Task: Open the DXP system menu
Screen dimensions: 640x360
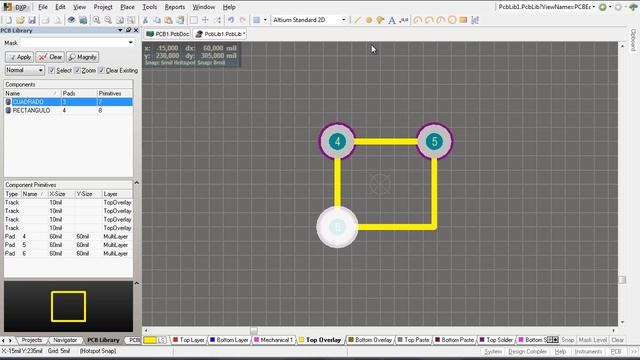Action: (16, 7)
